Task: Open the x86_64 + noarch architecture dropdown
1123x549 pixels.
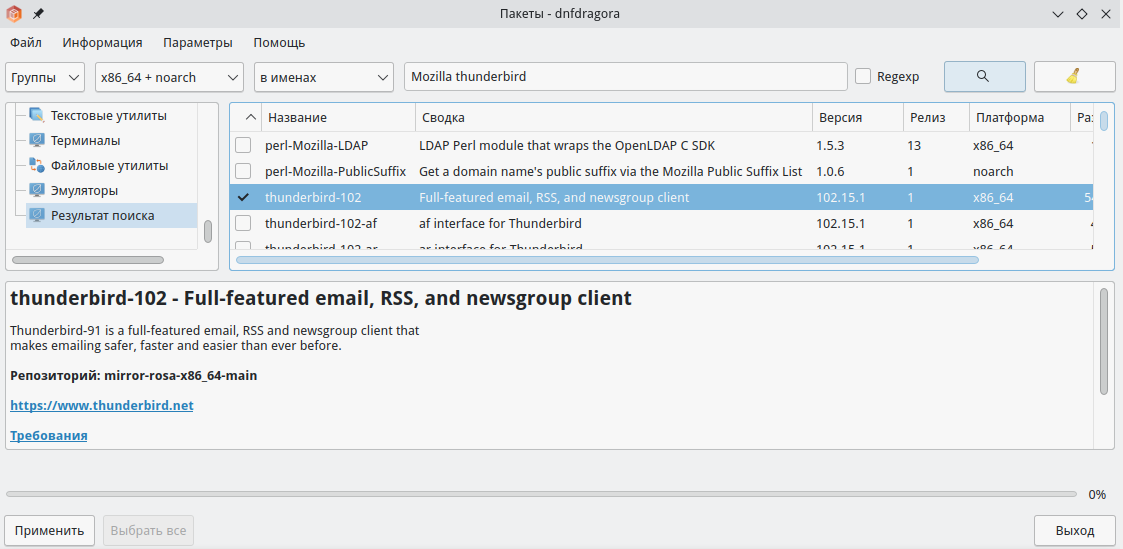Action: (x=169, y=77)
